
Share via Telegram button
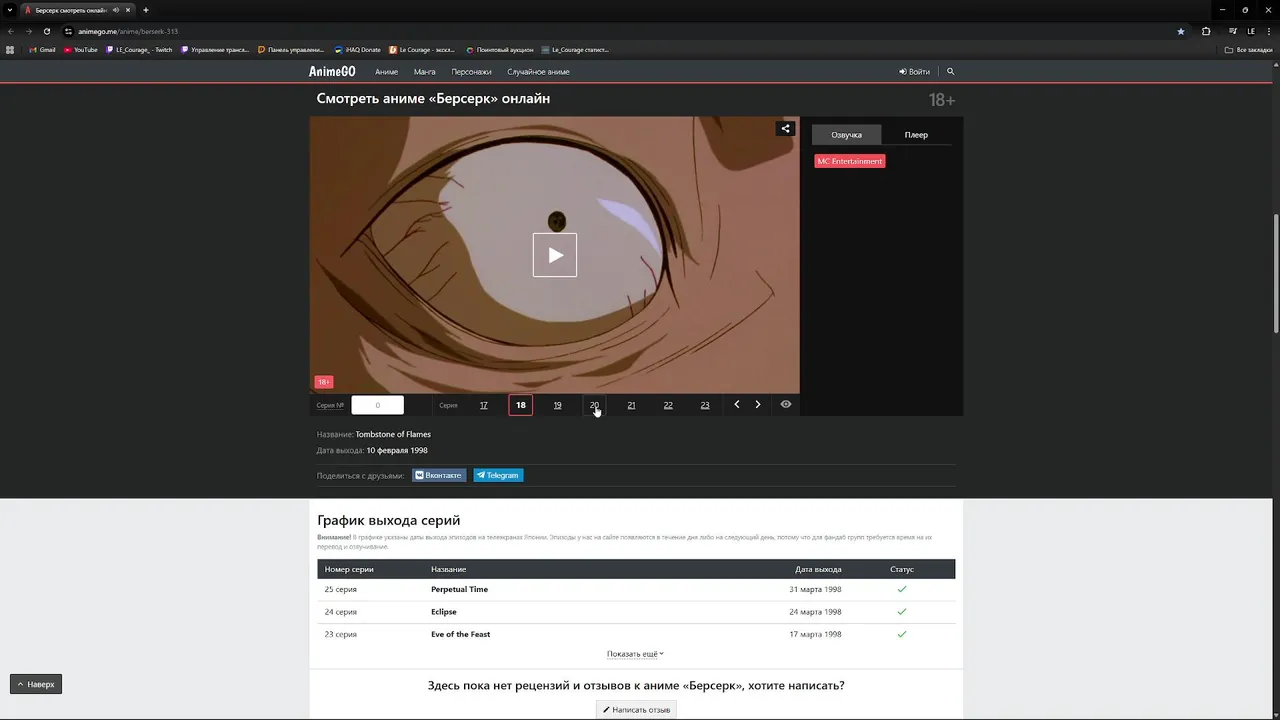[x=498, y=475]
